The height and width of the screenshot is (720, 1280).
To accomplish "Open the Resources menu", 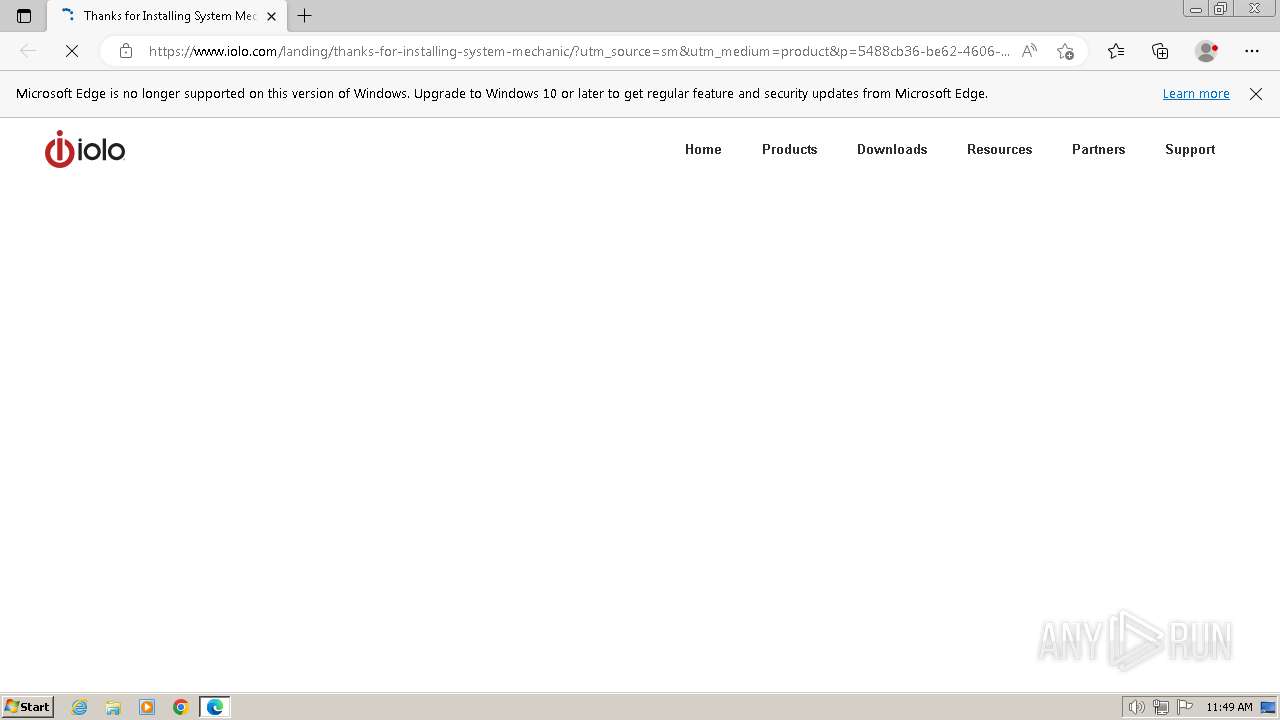I will pos(999,149).
